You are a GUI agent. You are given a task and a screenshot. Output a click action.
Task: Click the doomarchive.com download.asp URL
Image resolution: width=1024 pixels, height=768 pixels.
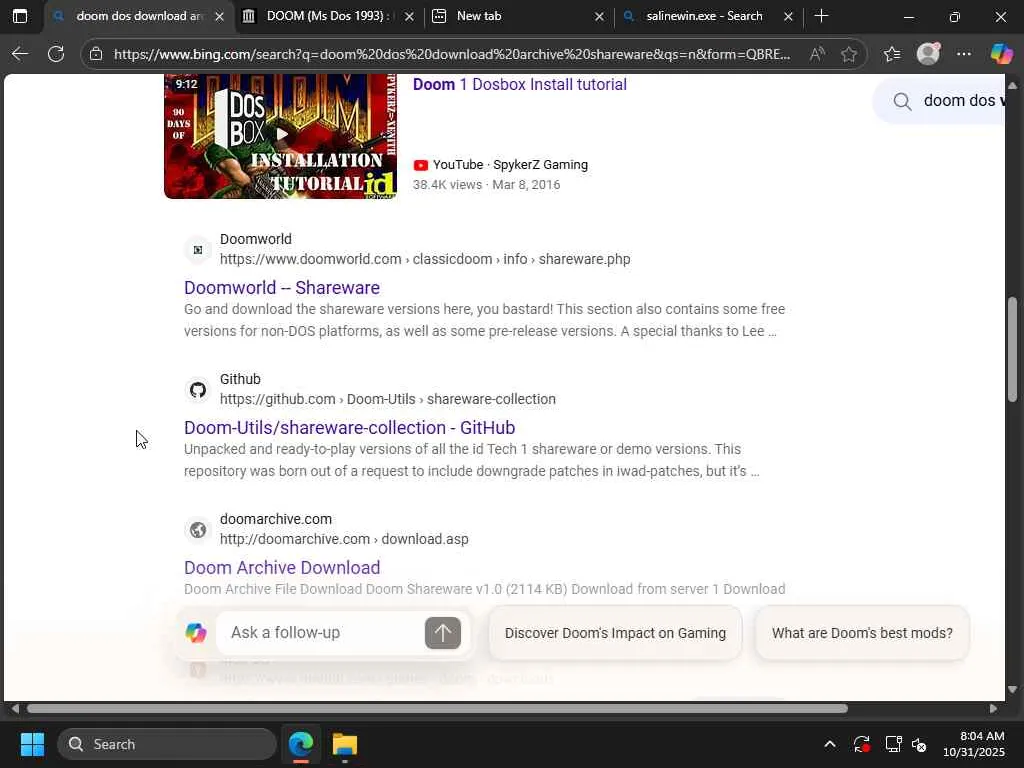tap(344, 539)
